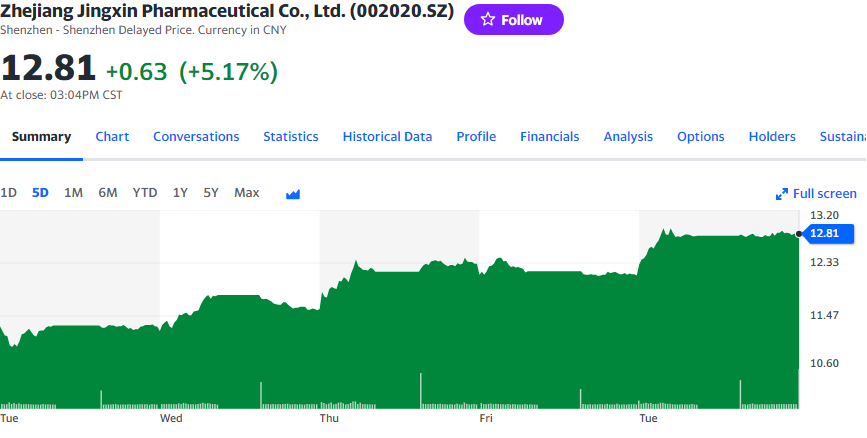The height and width of the screenshot is (438, 867).
Task: Click the Summary tab
Action: (41, 137)
